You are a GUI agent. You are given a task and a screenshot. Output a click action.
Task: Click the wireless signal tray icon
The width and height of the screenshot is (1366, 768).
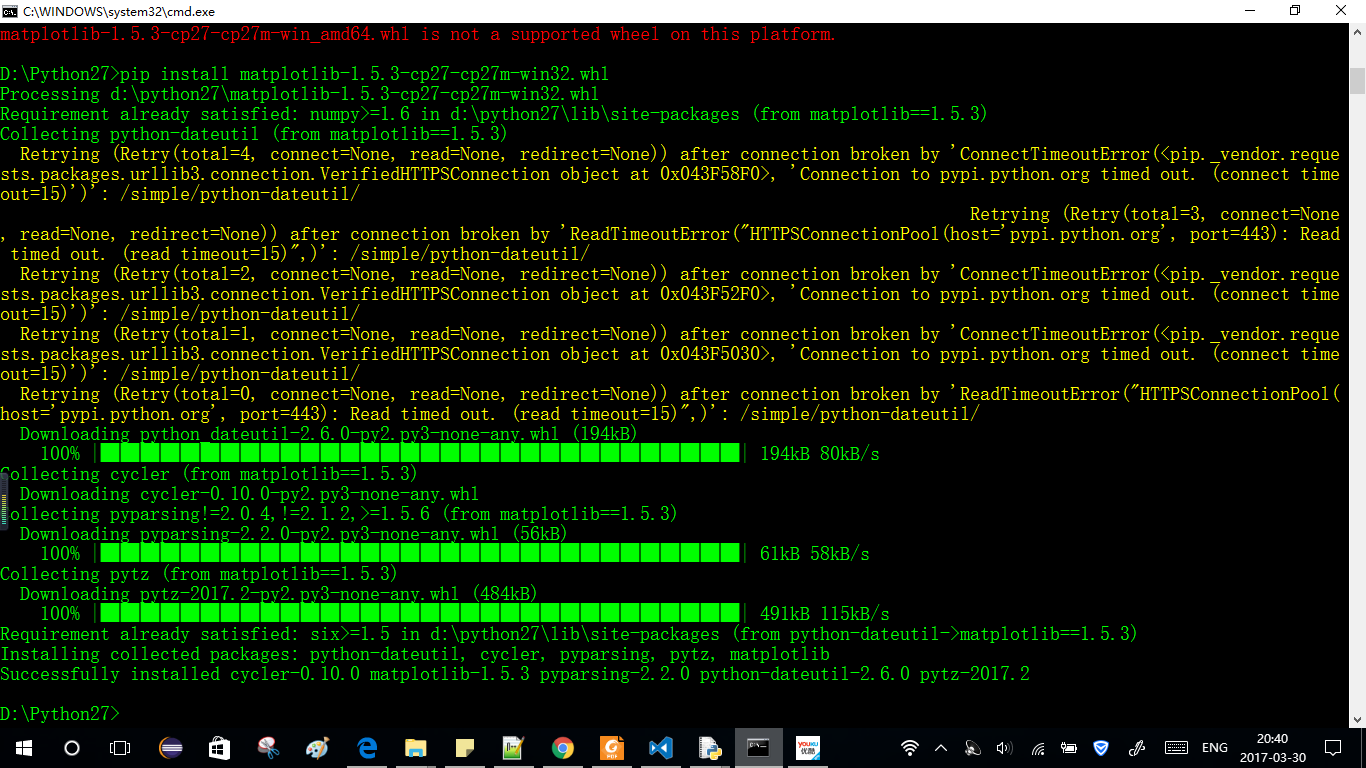point(1038,747)
